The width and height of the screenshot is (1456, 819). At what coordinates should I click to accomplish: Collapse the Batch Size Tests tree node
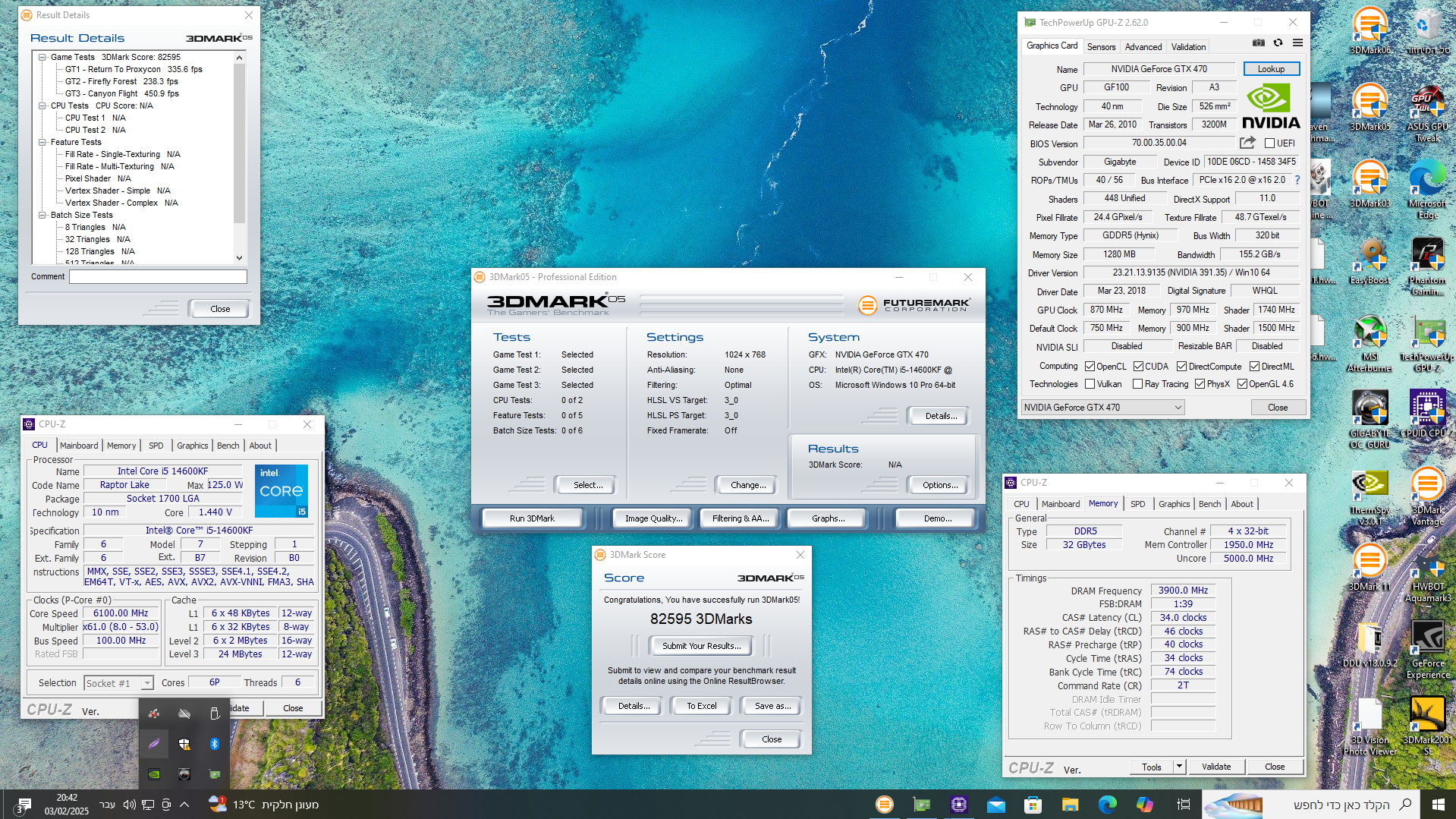(x=42, y=215)
